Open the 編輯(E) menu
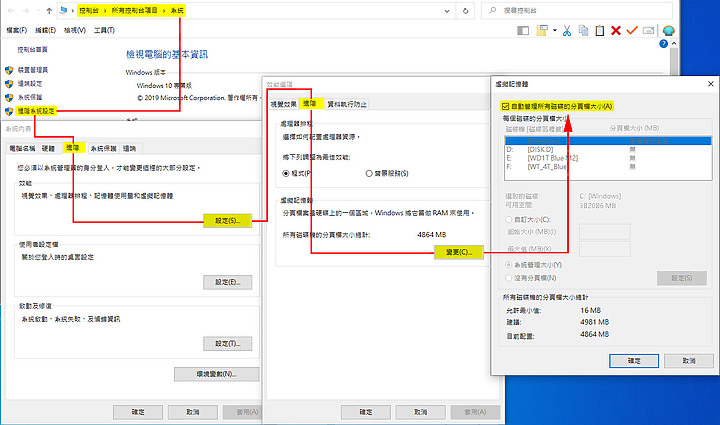This screenshot has height=425, width=720. coord(45,30)
